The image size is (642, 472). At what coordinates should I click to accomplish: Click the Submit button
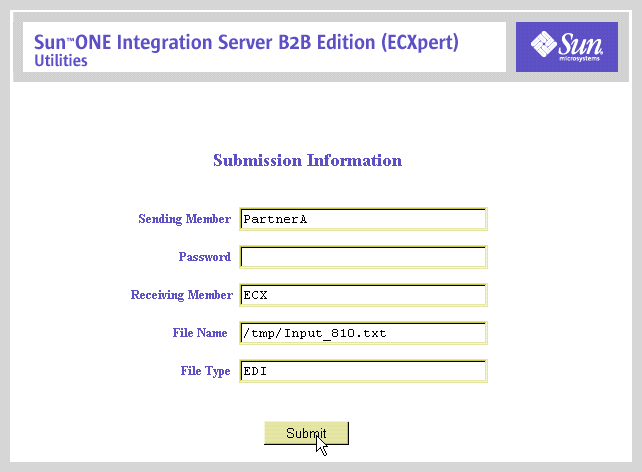[306, 433]
